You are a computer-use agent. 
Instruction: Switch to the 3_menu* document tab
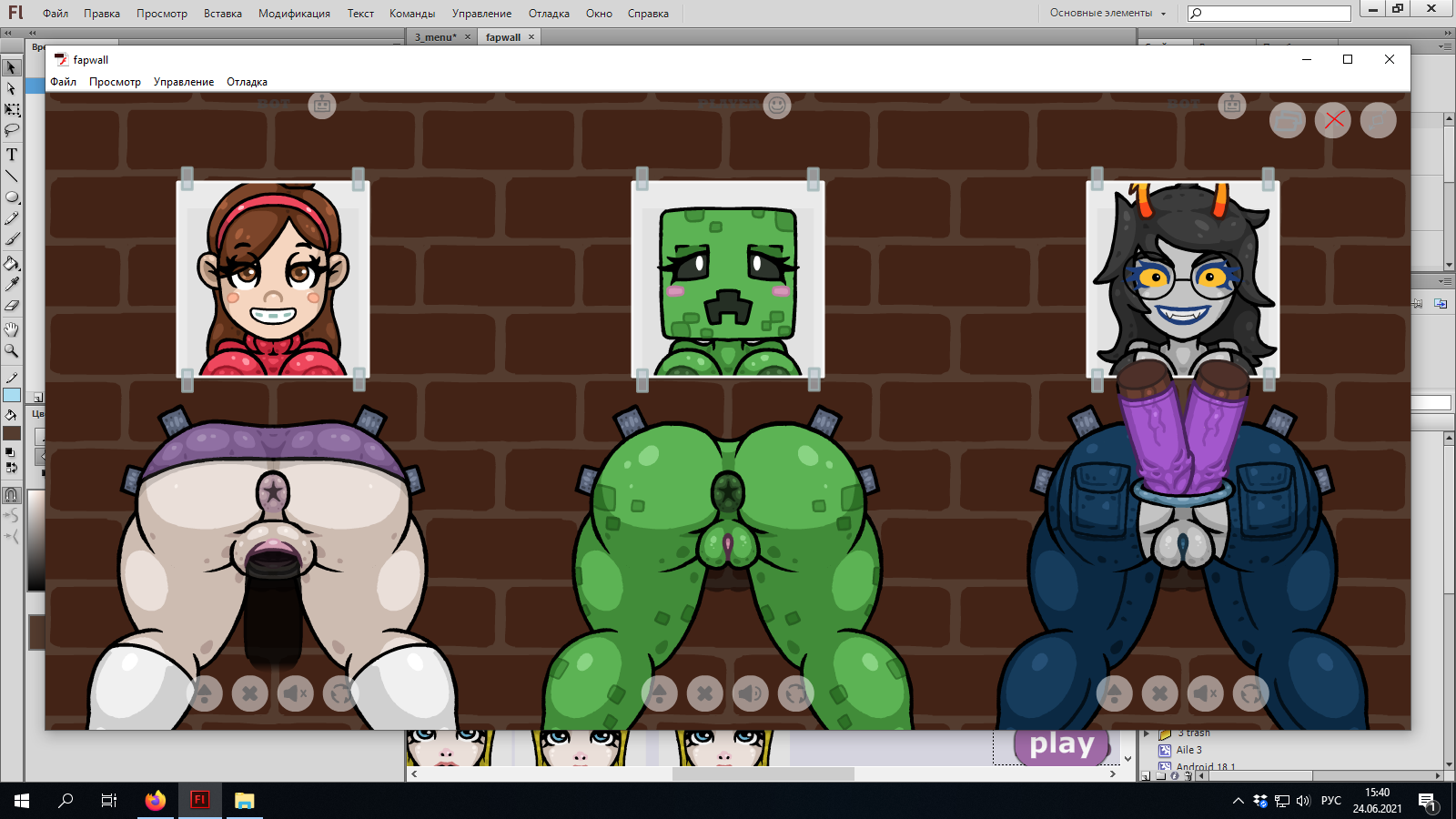[436, 37]
